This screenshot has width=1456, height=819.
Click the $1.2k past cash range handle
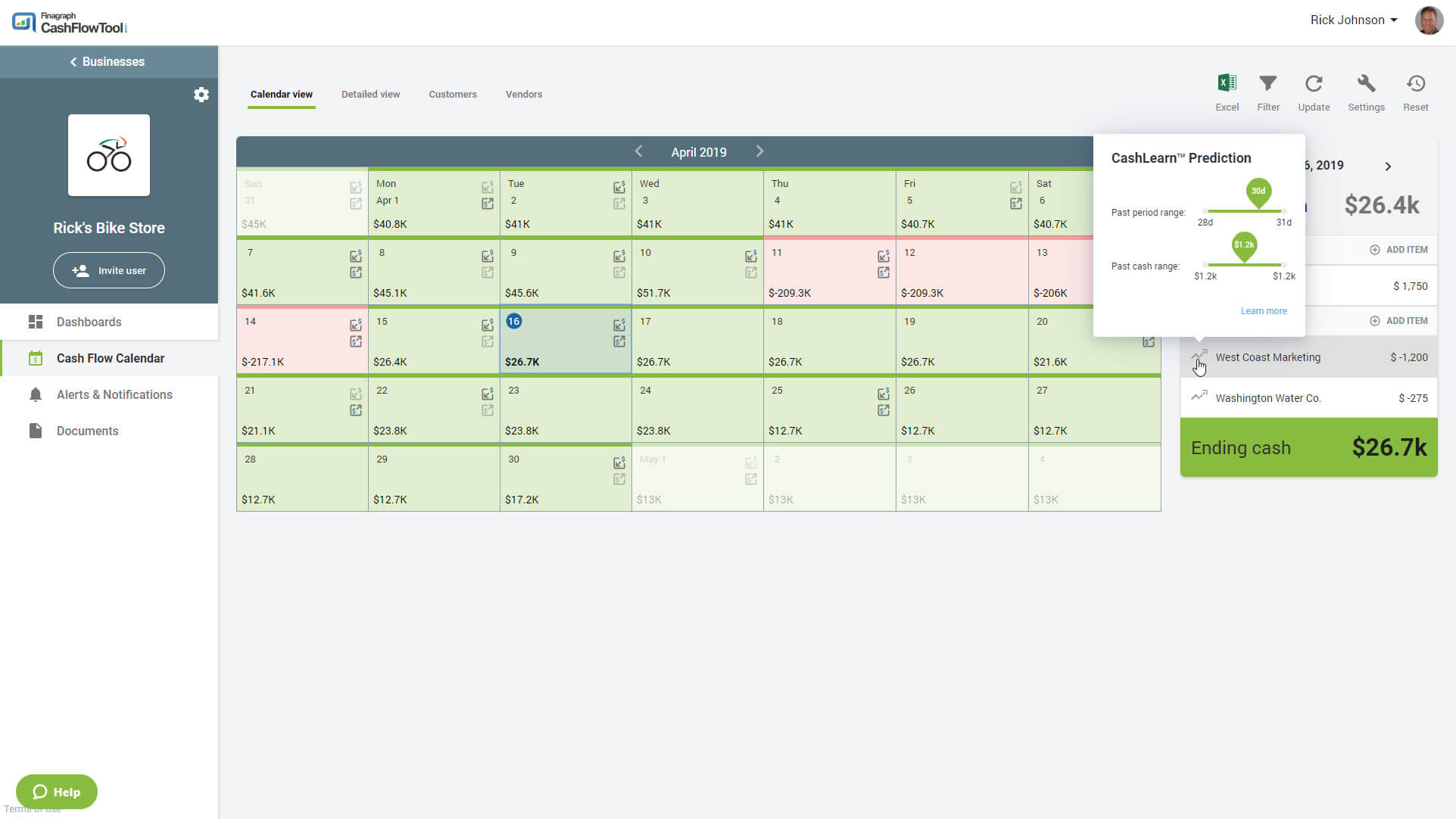(x=1244, y=247)
